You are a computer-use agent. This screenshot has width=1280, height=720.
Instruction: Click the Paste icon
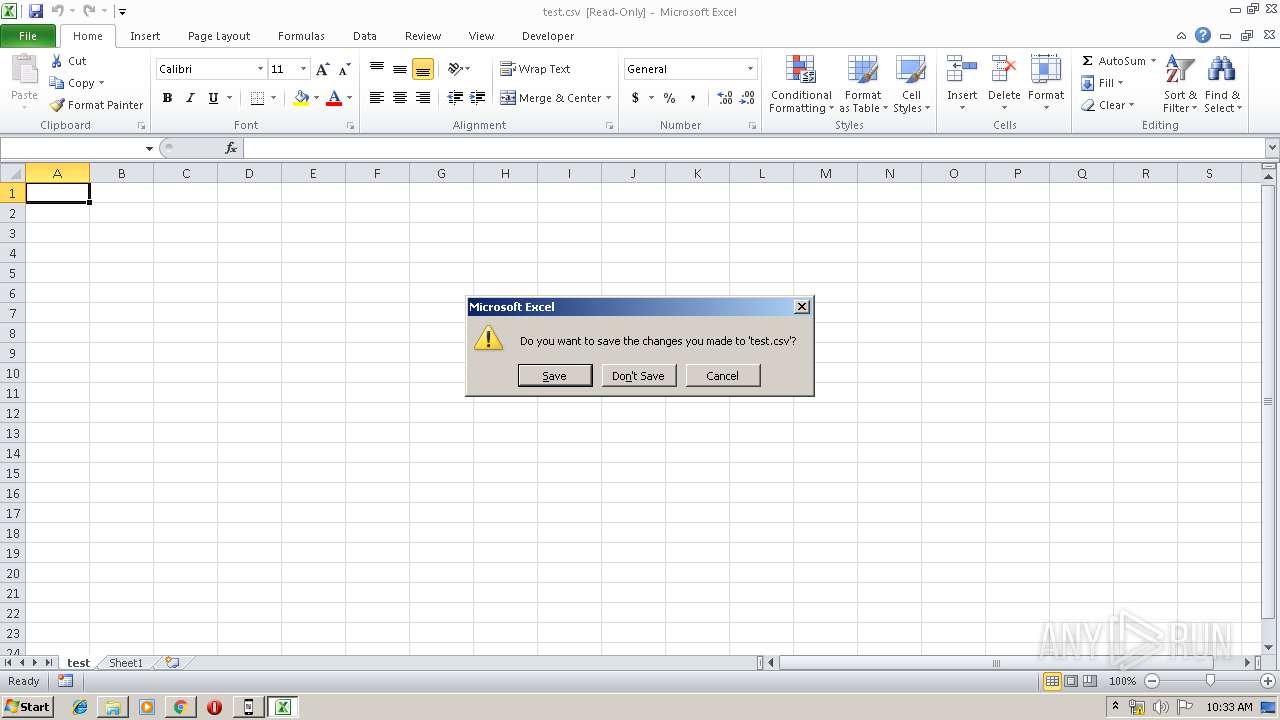point(24,70)
